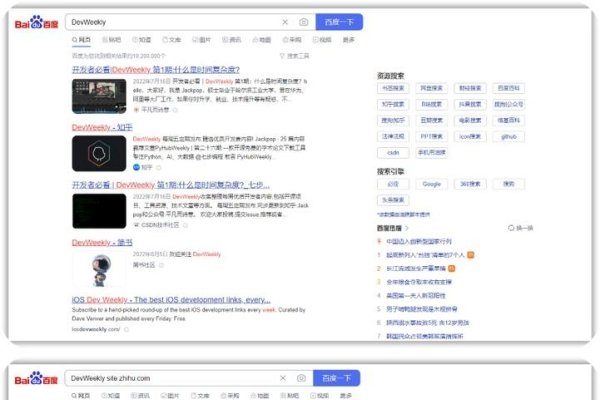The height and width of the screenshot is (400, 600).
Task: Open the DevWeekly - 简书 result link
Action: (102, 242)
